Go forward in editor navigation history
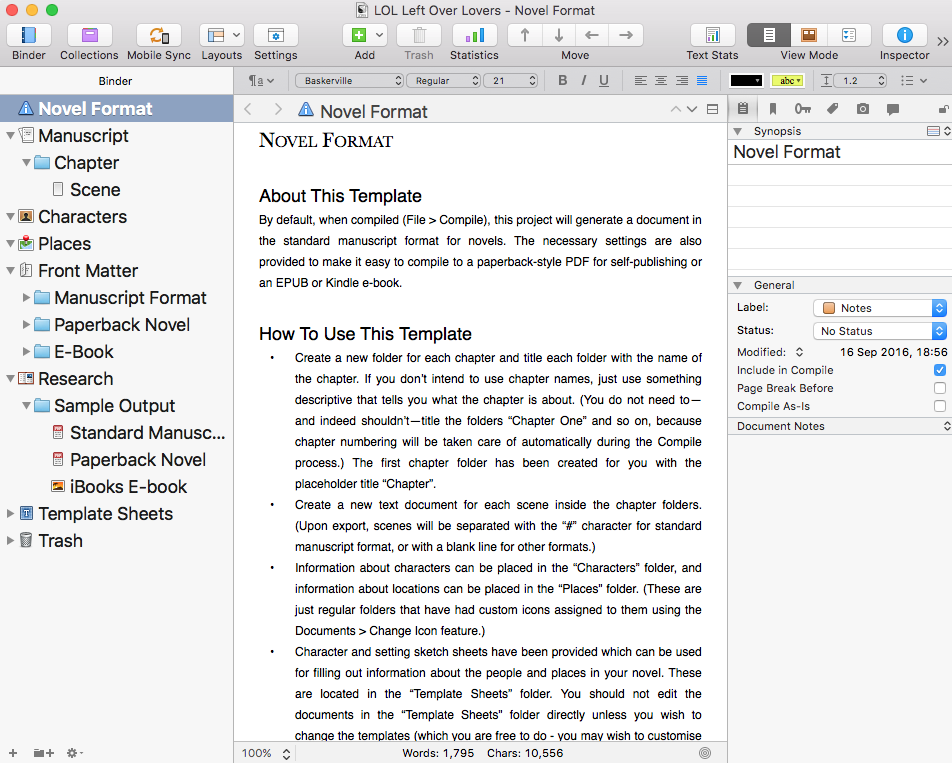952x763 pixels. 278,109
